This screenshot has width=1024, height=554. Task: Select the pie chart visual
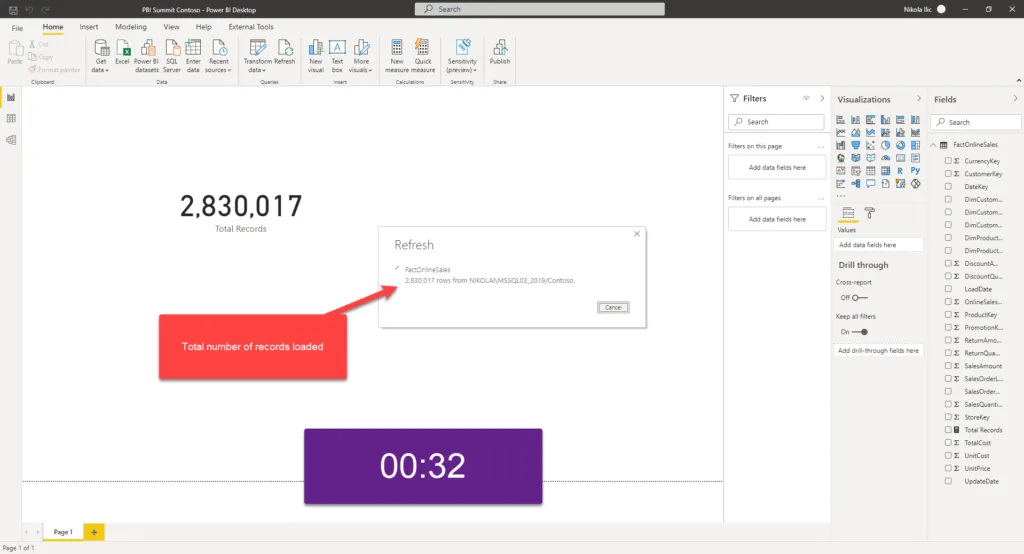click(x=886, y=145)
